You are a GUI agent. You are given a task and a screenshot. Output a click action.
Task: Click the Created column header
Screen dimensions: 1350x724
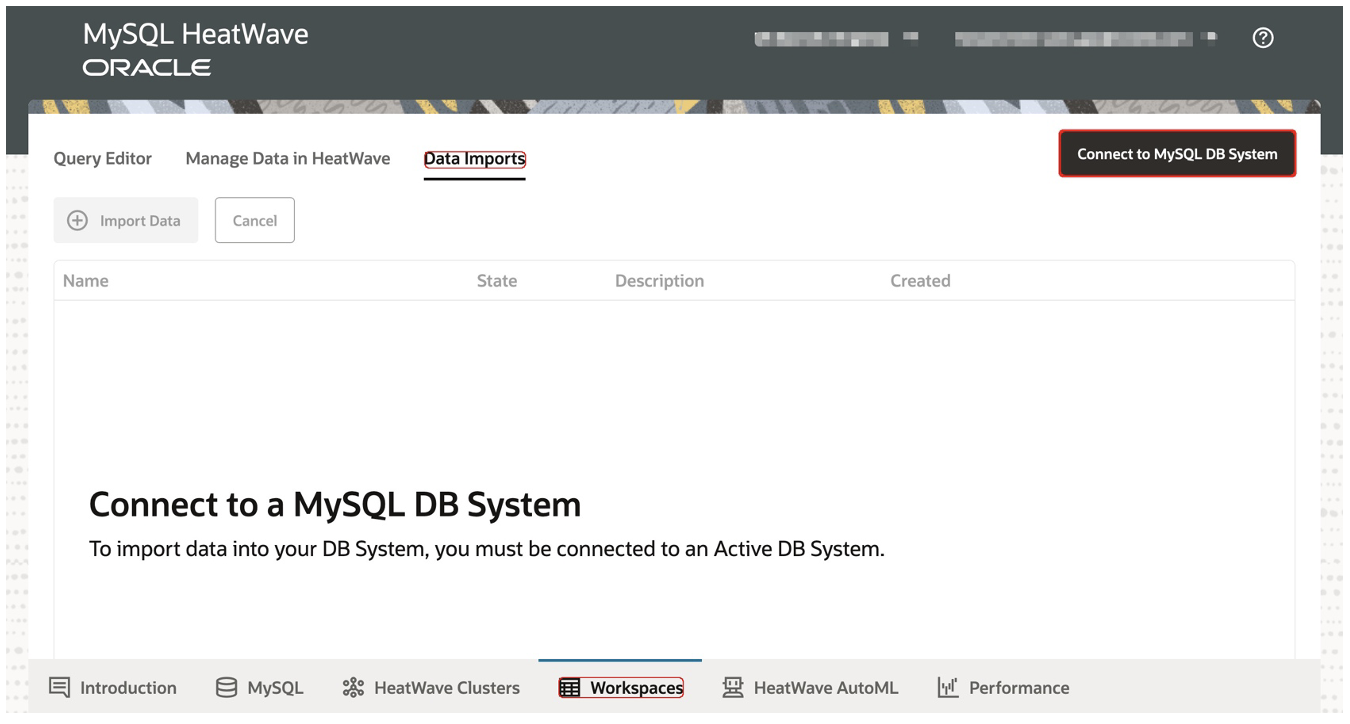919,280
